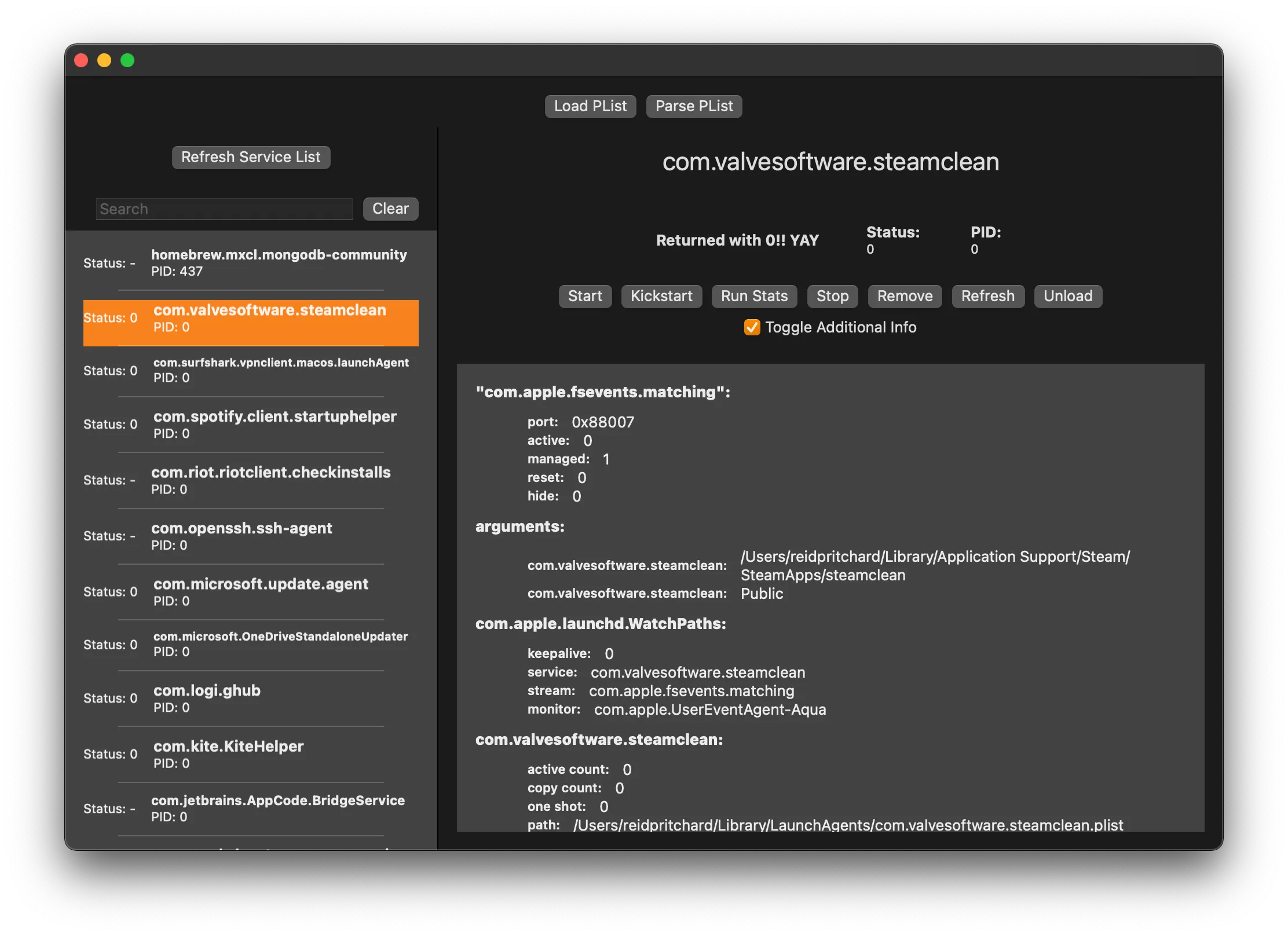Click the Parse PList tab button
Image resolution: width=1288 pixels, height=936 pixels.
point(694,104)
